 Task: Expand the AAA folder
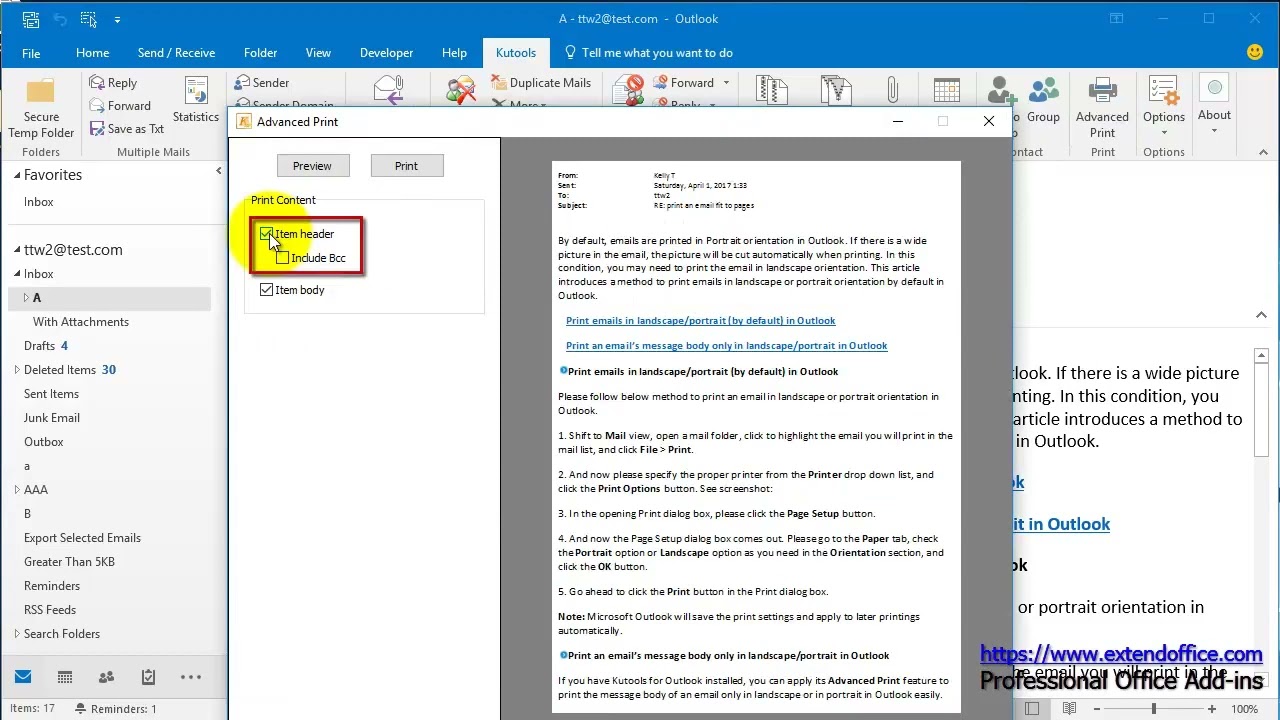coord(17,490)
